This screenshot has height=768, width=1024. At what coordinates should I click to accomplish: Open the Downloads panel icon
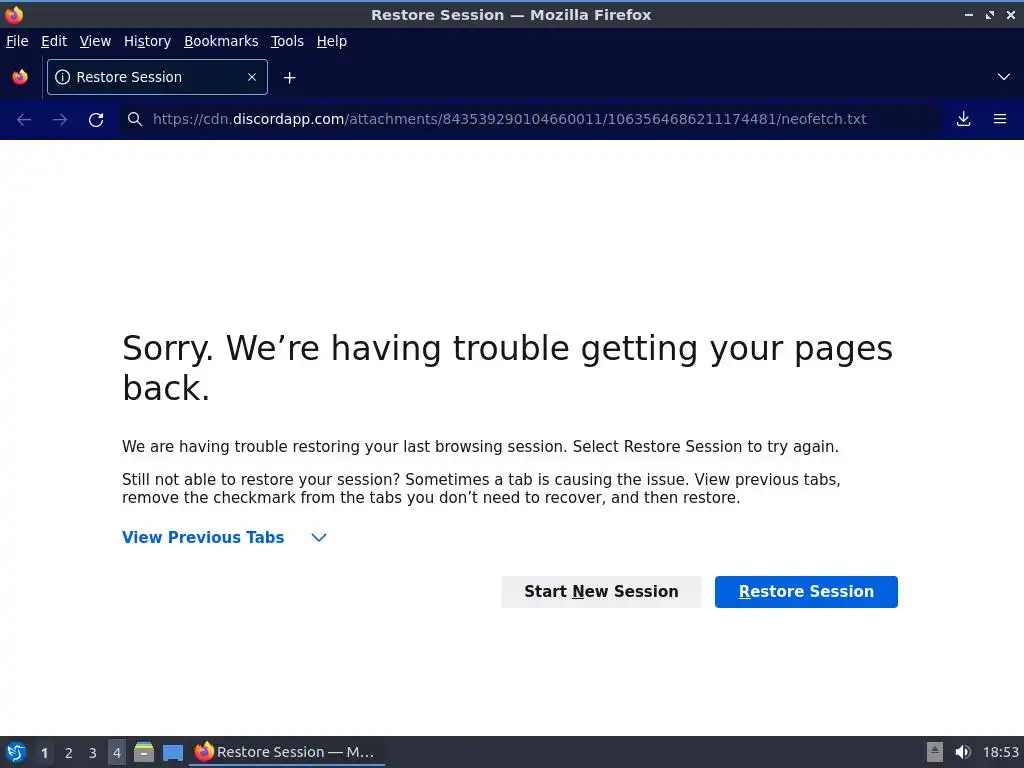pos(963,119)
